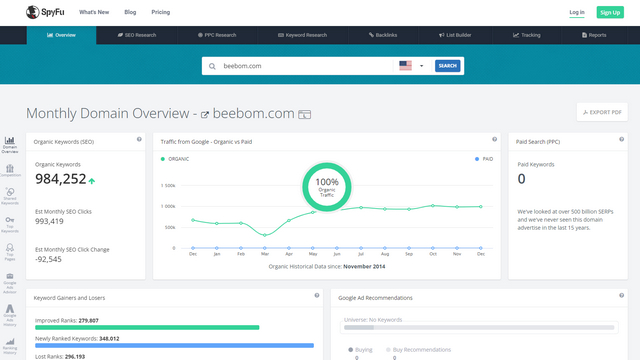Viewport: 640px width, 360px height.
Task: Switch to the Backlinks tab
Action: (x=383, y=35)
